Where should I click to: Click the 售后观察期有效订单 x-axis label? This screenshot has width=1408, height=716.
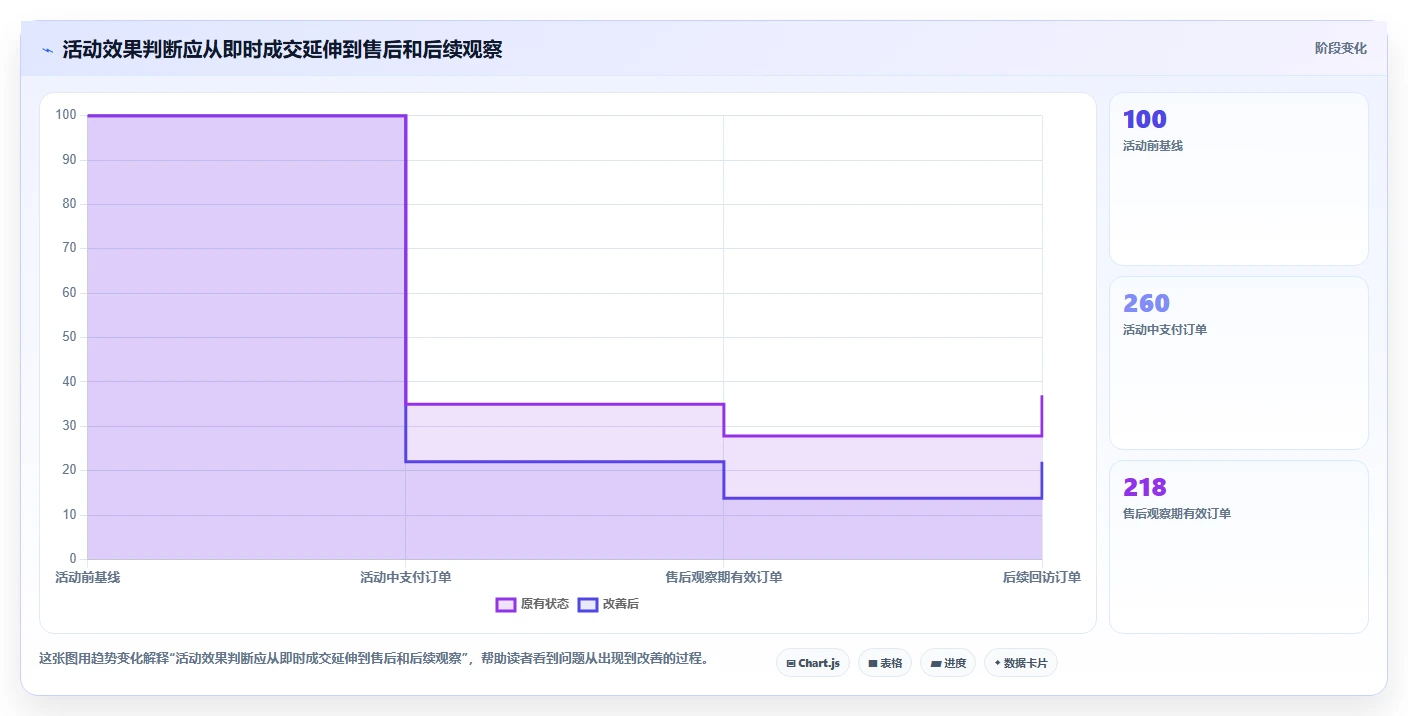click(724, 577)
